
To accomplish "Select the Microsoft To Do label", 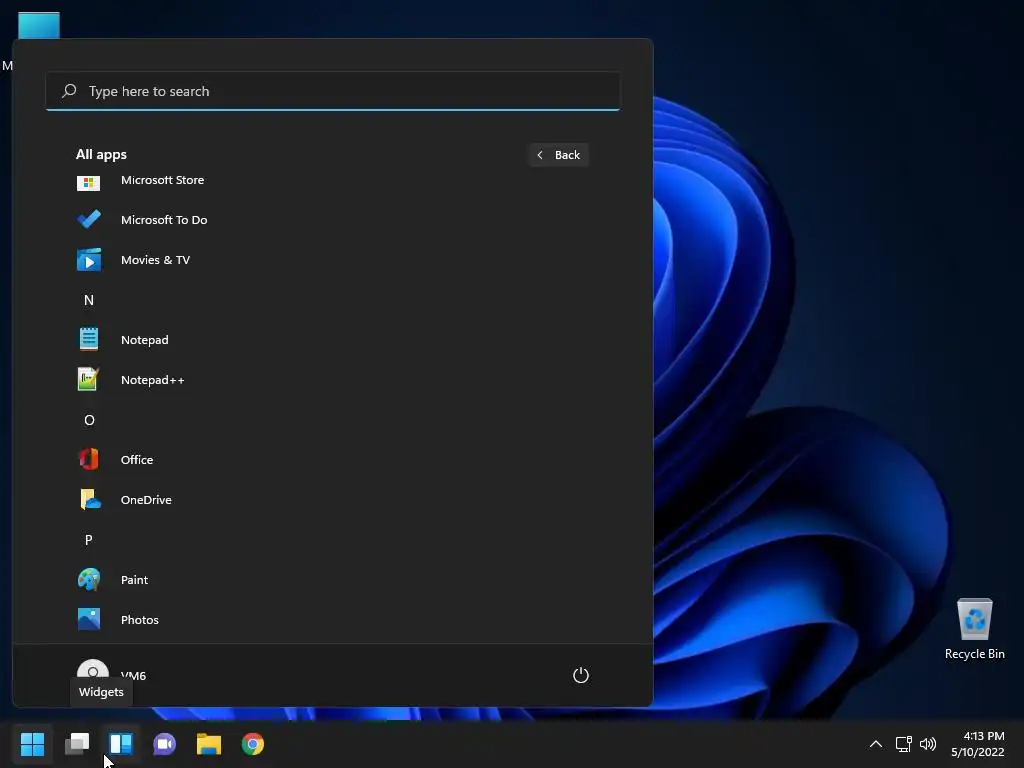I will [164, 220].
